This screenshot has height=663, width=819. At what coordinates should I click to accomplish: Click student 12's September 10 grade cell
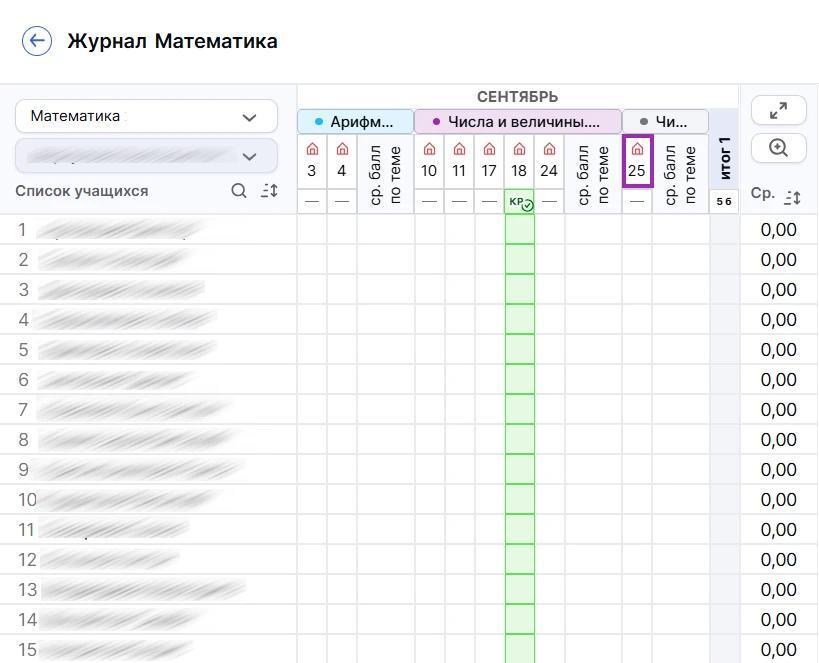[x=429, y=560]
